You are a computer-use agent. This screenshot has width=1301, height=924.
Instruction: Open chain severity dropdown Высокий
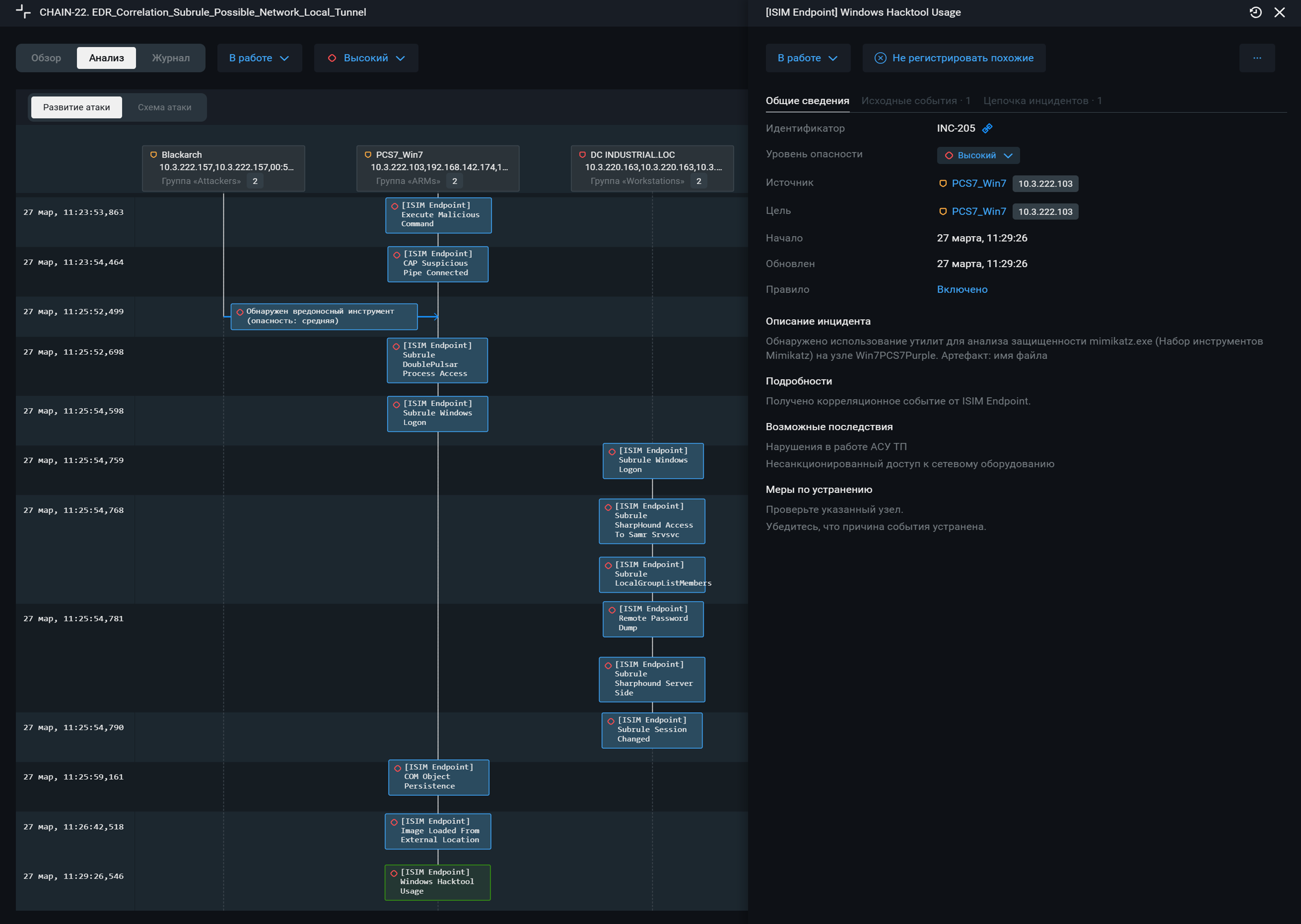[366, 58]
